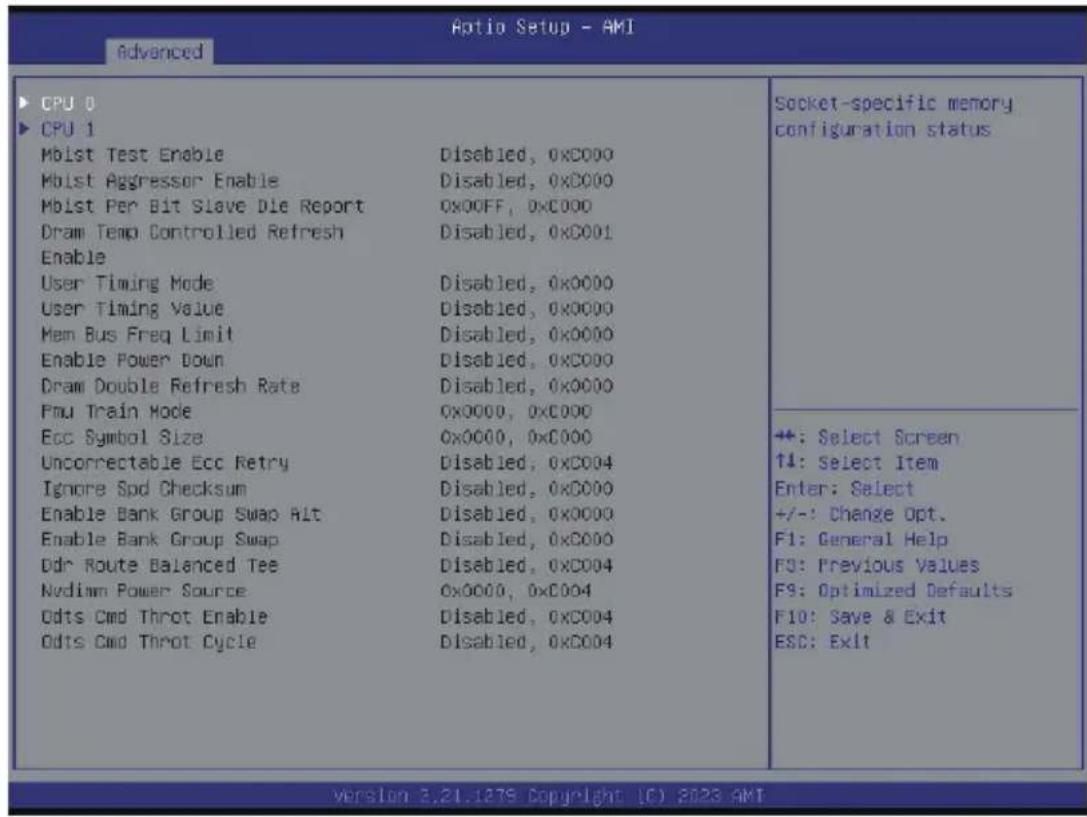Select Mbist Aggressor Enable label
This screenshot has width=1087, height=817.
(x=159, y=180)
